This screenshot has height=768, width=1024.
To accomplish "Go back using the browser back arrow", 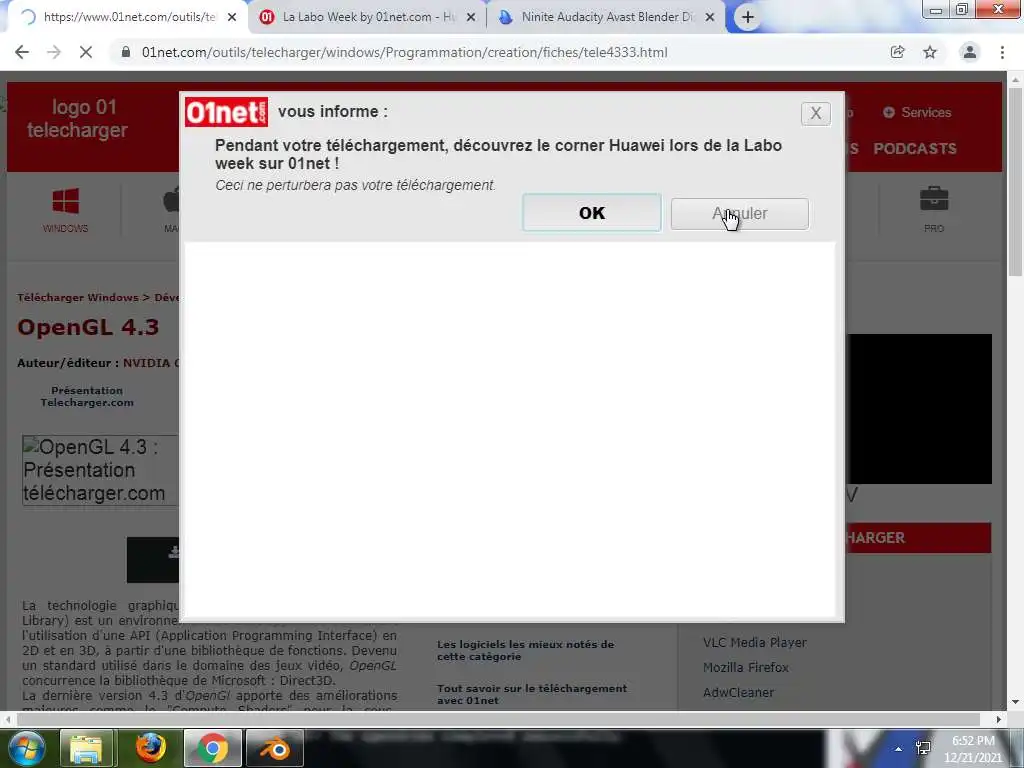I will tap(22, 52).
